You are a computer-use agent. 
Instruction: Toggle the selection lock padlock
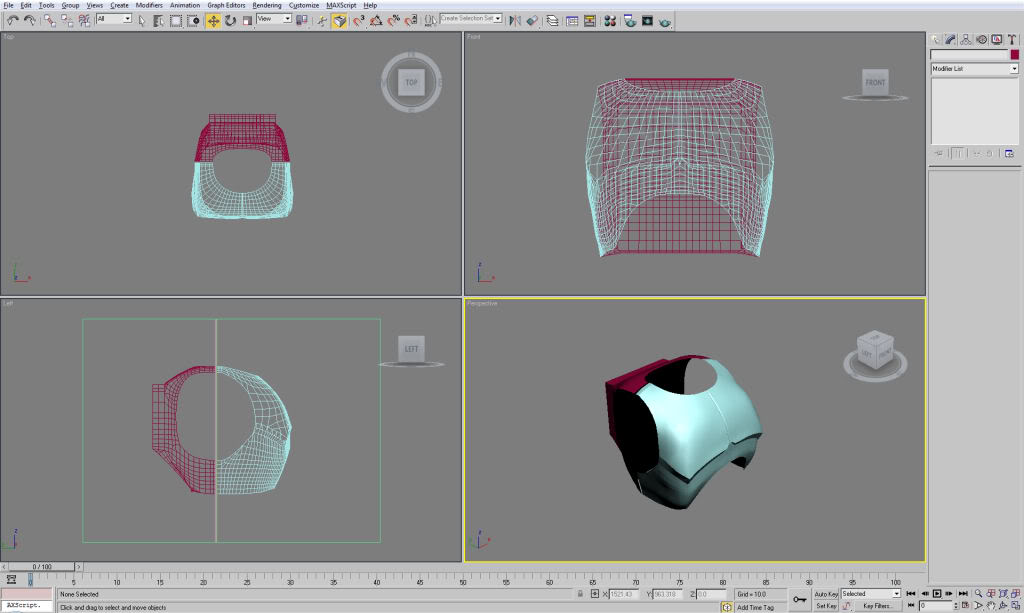click(x=580, y=594)
